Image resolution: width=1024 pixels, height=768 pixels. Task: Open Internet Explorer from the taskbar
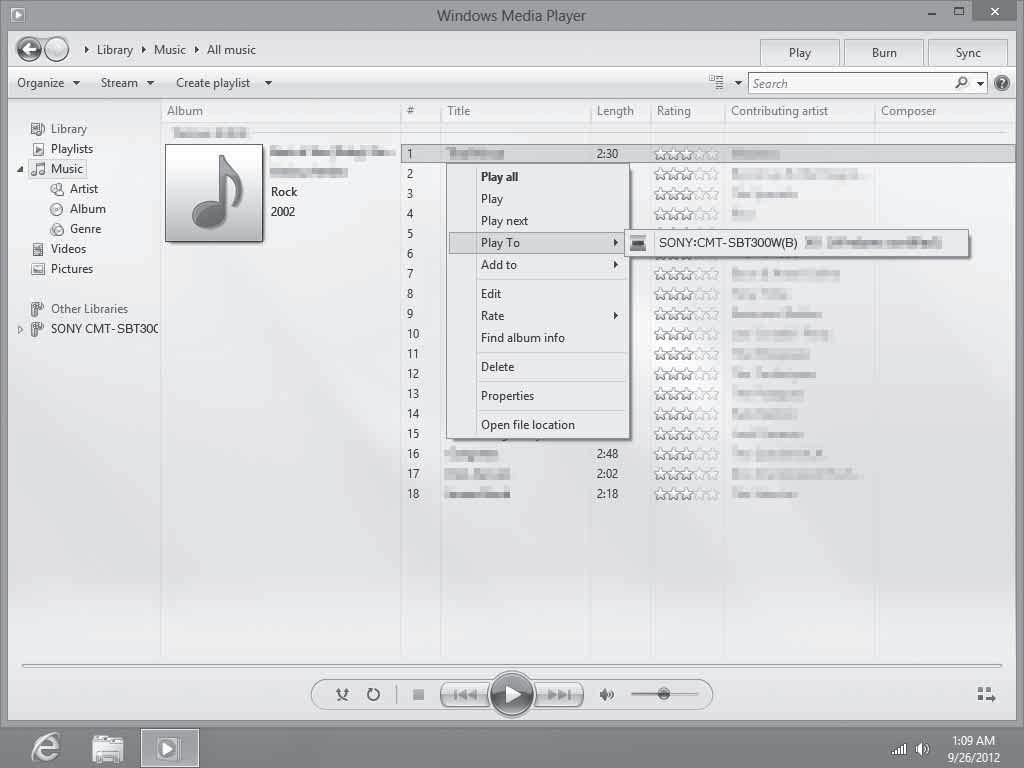pyautogui.click(x=46, y=747)
